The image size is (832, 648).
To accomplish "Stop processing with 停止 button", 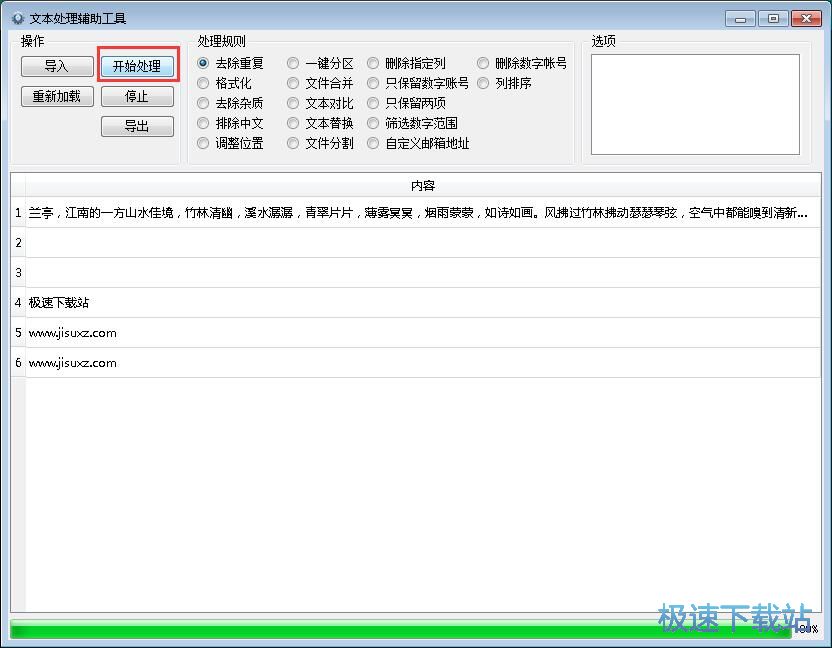I will click(137, 97).
